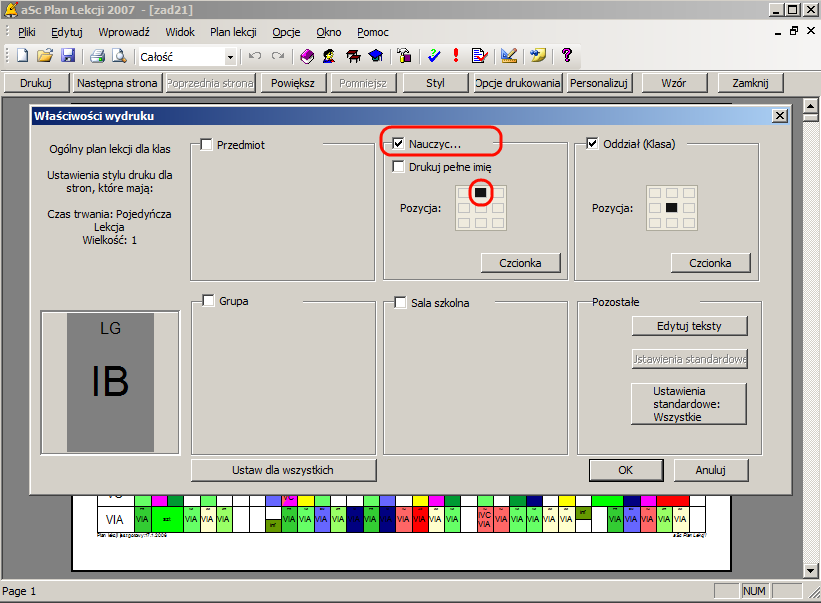
Task: Click the undo arrow icon
Action: point(255,55)
